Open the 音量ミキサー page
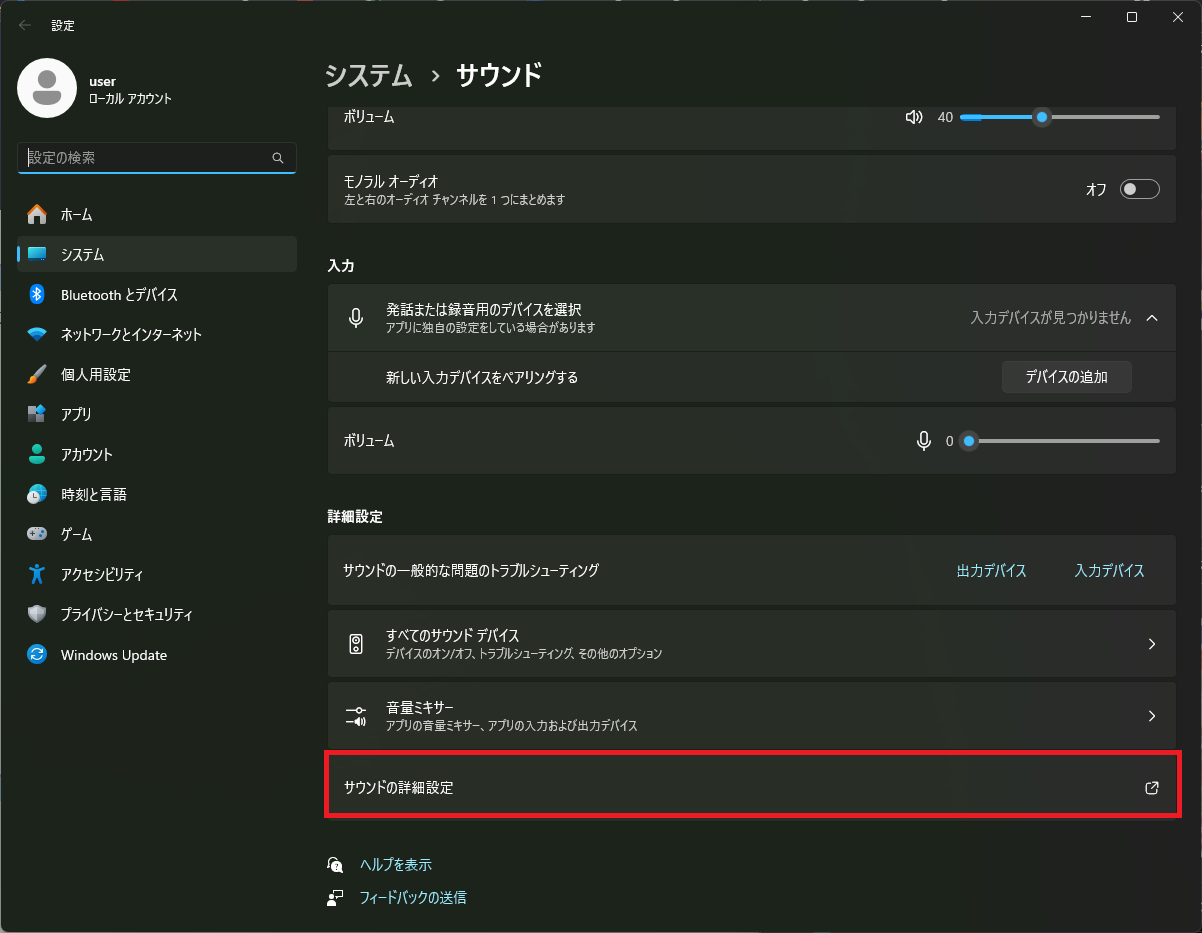This screenshot has width=1202, height=933. tap(751, 715)
